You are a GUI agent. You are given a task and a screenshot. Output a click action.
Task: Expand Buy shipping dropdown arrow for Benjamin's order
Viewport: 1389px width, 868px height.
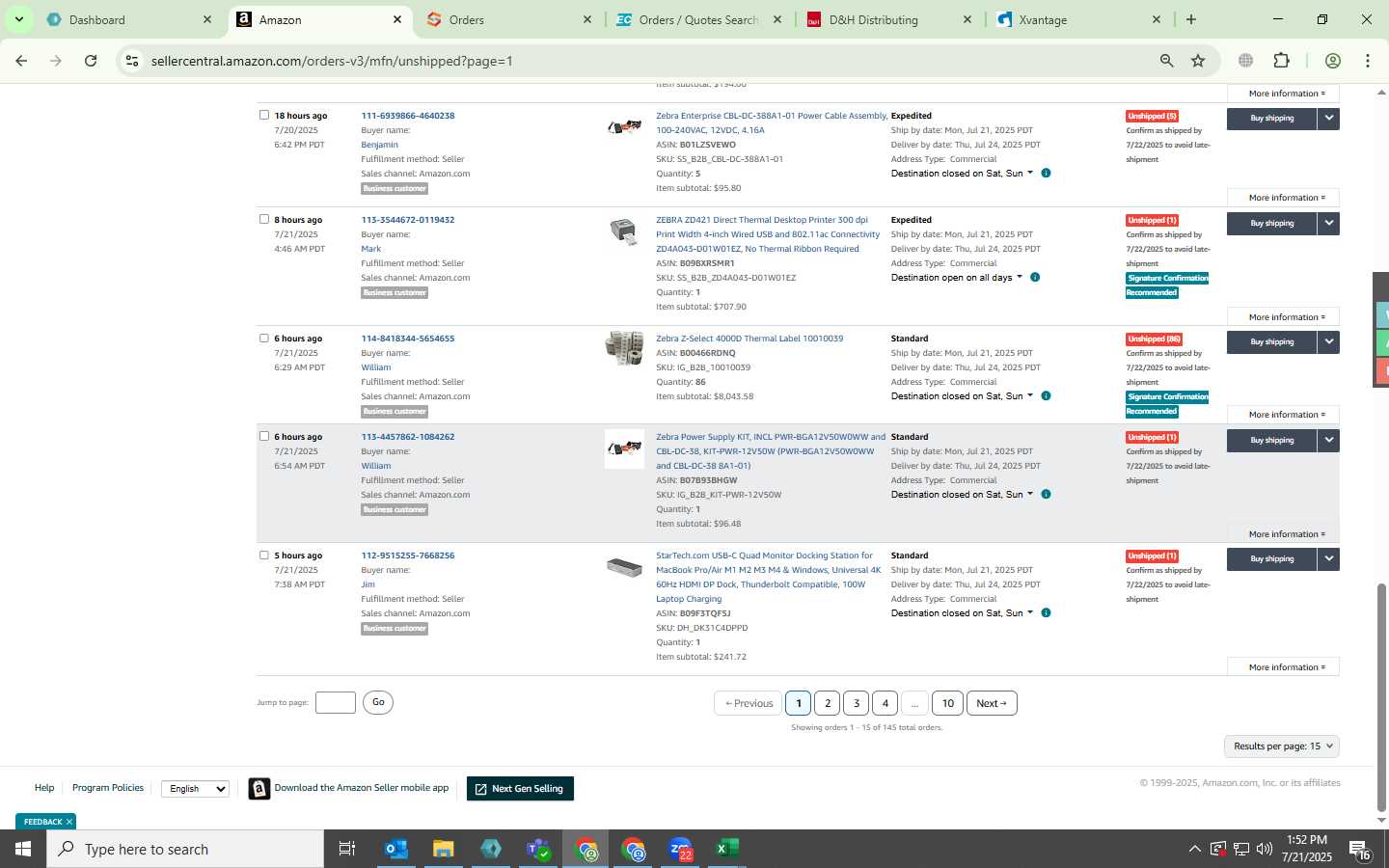pyautogui.click(x=1329, y=119)
